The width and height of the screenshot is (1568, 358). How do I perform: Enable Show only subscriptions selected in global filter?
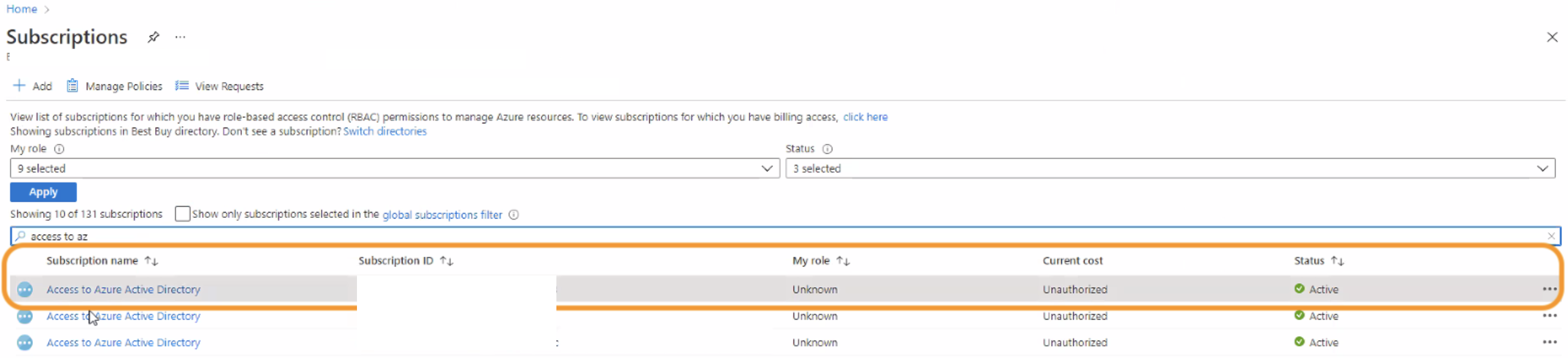182,214
